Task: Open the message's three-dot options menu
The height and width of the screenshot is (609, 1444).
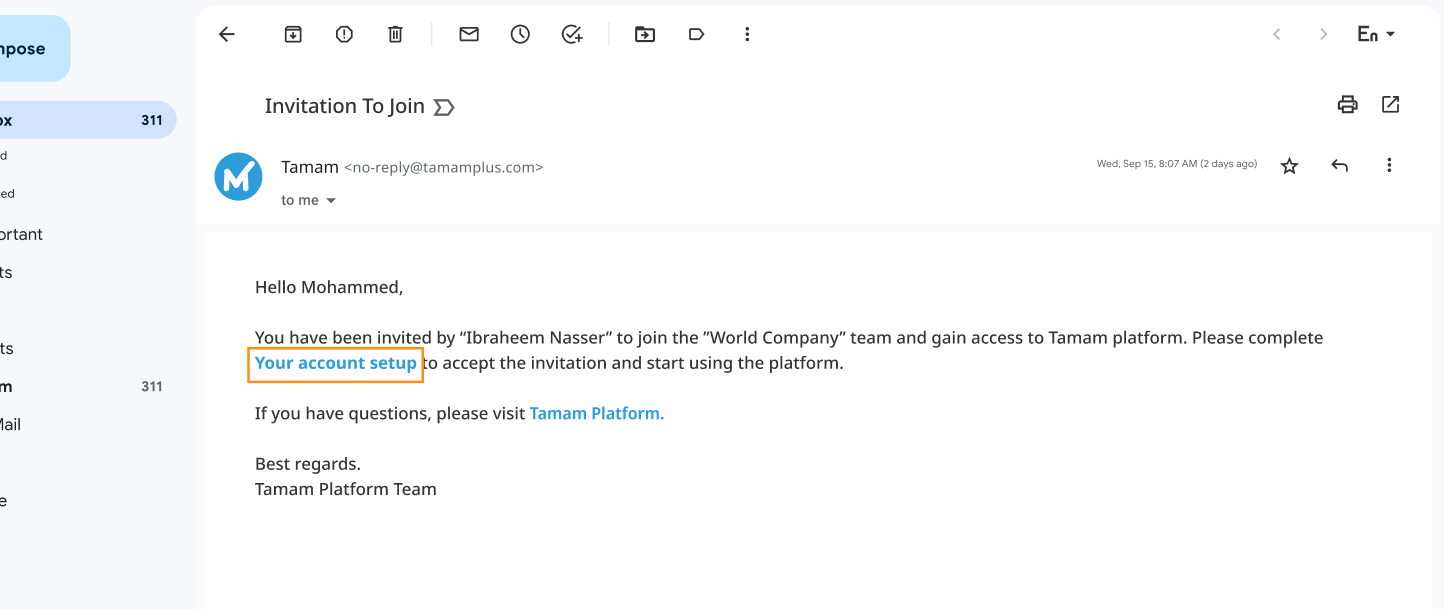Action: point(1389,165)
